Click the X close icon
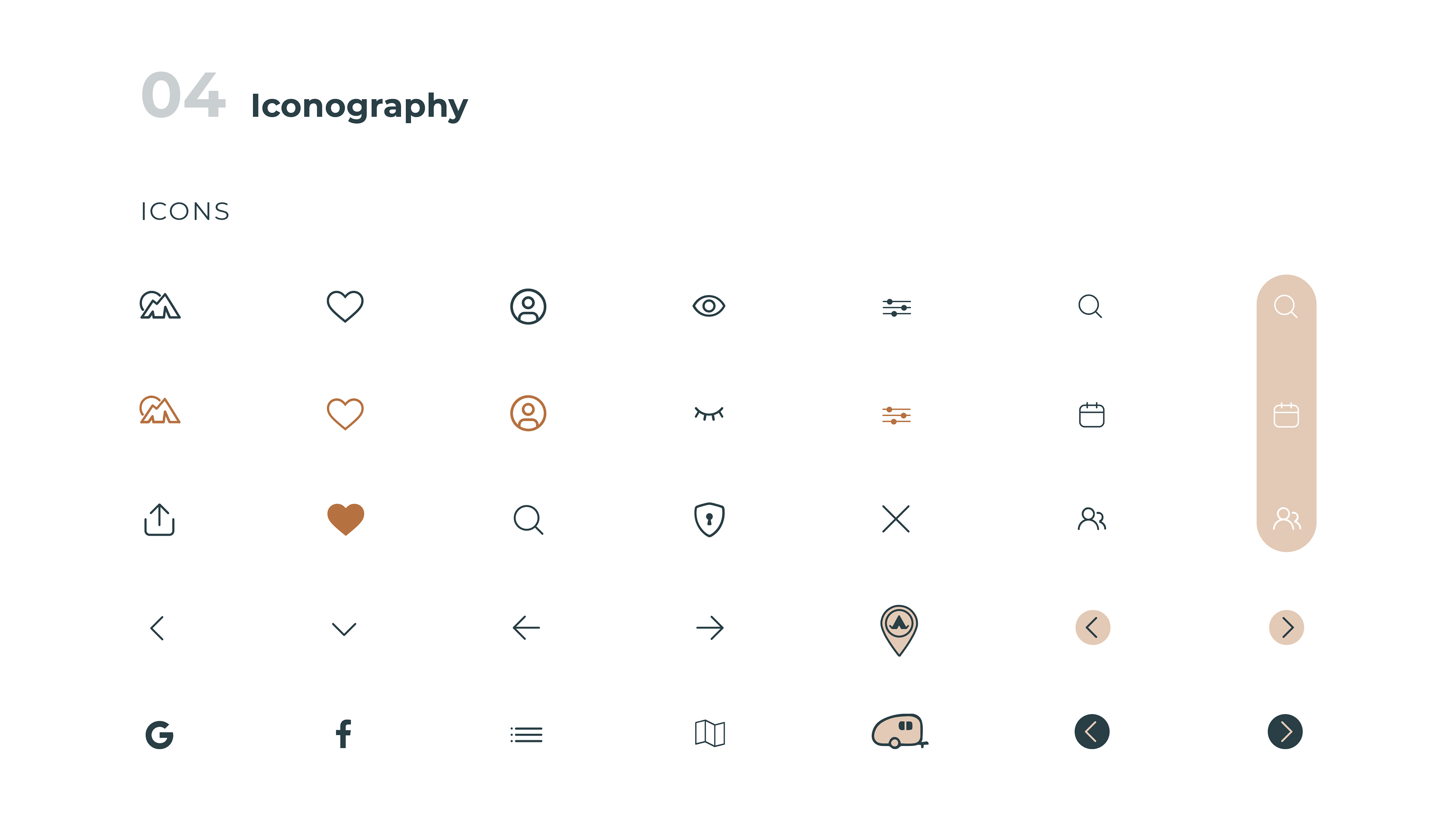The image size is (1456, 830). point(896,519)
